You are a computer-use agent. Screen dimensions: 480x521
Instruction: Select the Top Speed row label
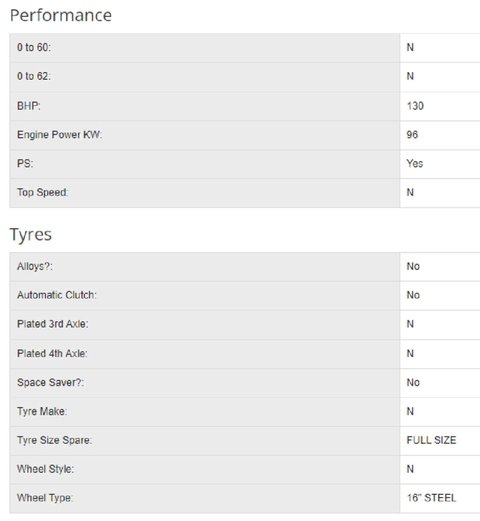(x=42, y=192)
